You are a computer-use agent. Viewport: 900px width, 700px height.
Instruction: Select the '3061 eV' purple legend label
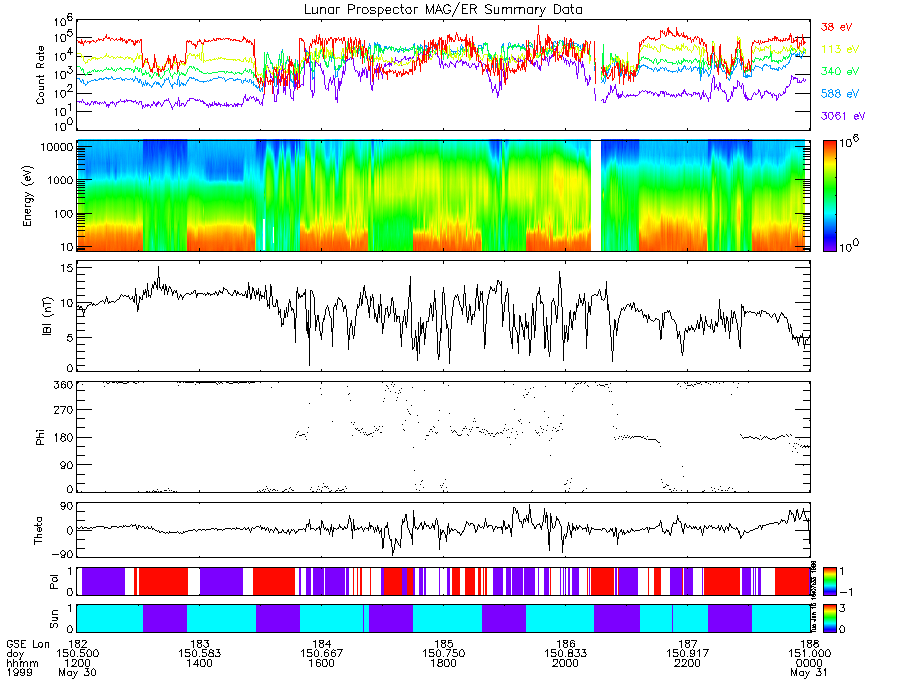click(x=843, y=116)
